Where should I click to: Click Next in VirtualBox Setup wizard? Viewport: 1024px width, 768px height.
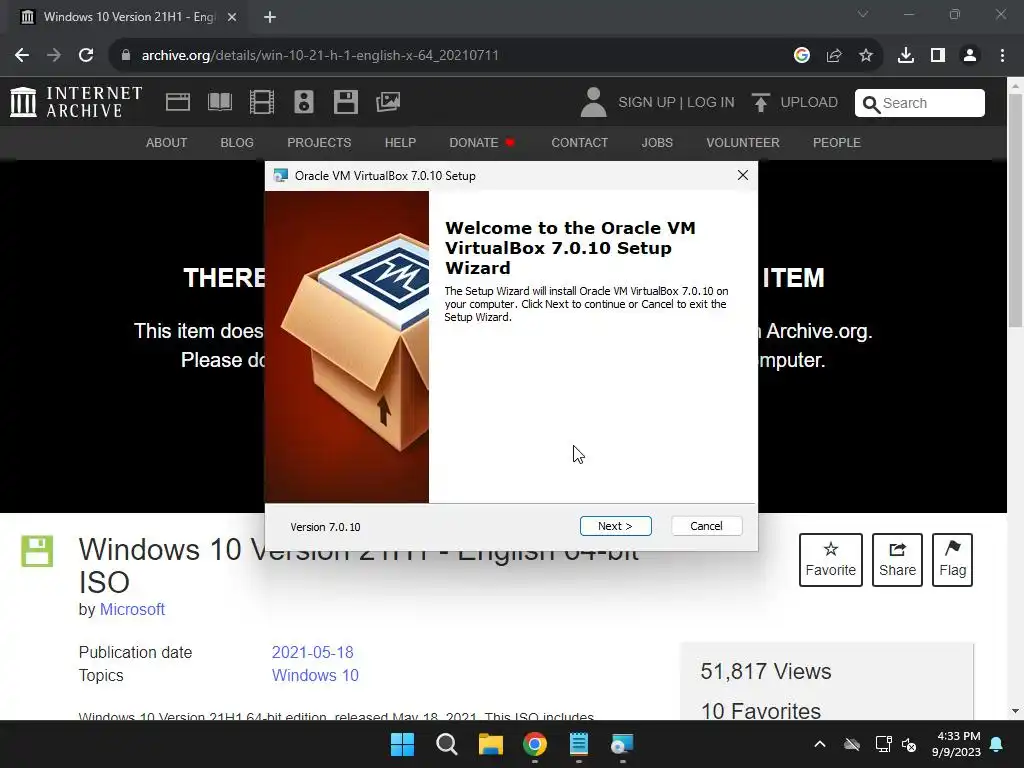615,526
